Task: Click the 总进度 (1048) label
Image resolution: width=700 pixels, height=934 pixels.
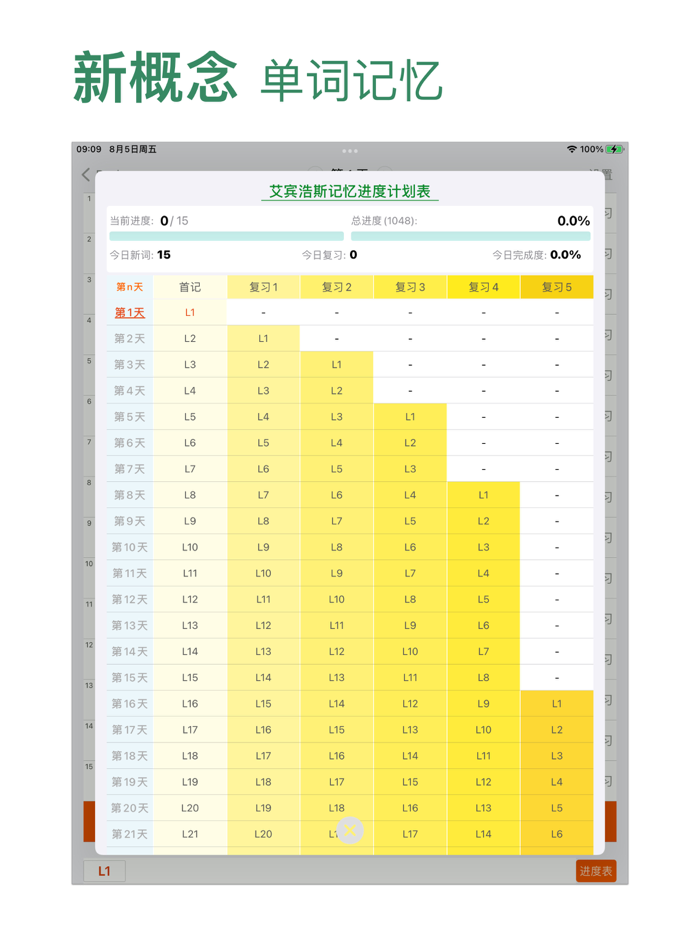Action: tap(384, 221)
